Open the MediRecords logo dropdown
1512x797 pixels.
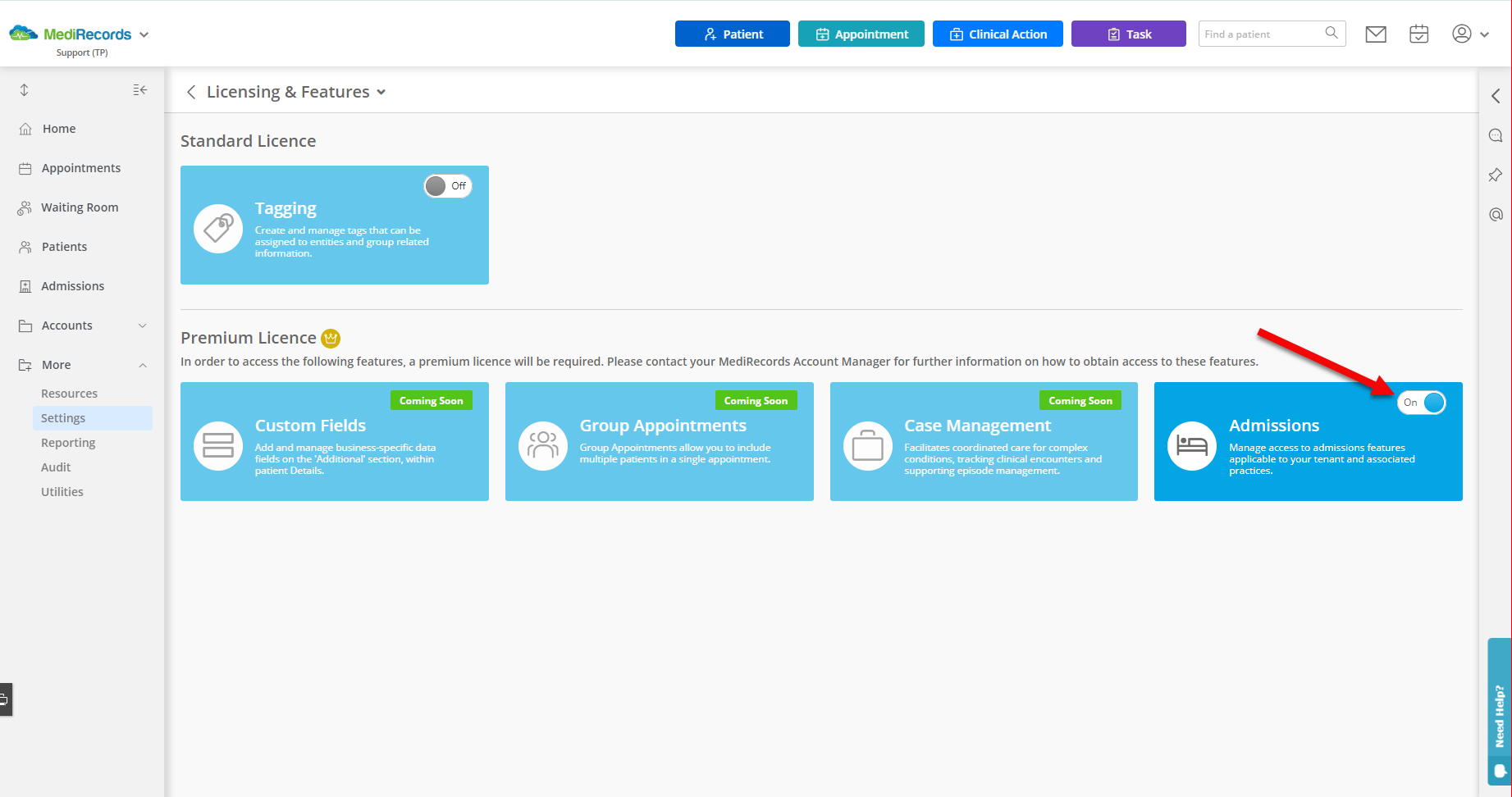click(x=144, y=34)
